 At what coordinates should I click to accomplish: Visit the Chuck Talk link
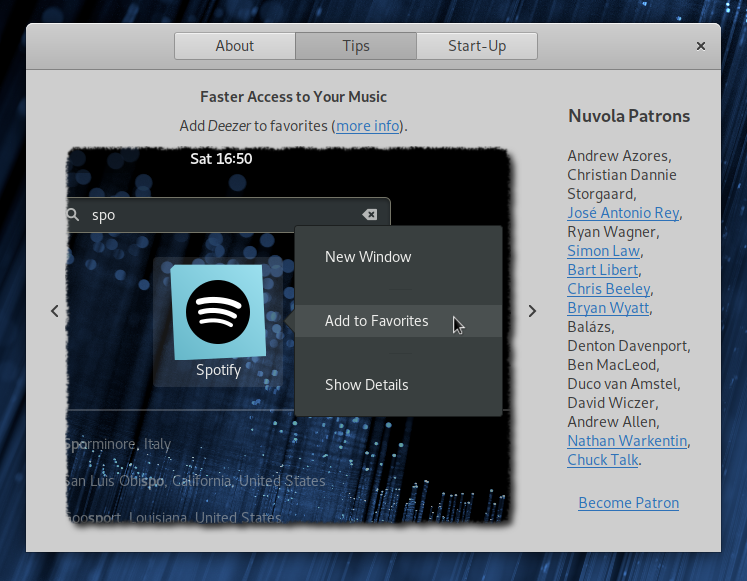pos(603,460)
